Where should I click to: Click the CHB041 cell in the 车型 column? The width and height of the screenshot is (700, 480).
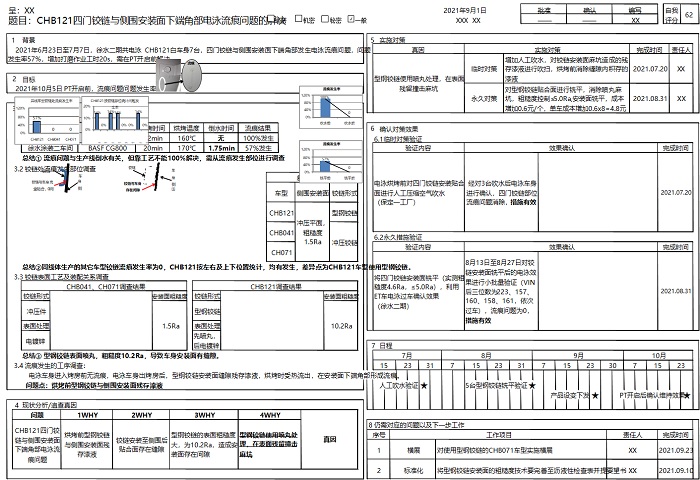281,233
